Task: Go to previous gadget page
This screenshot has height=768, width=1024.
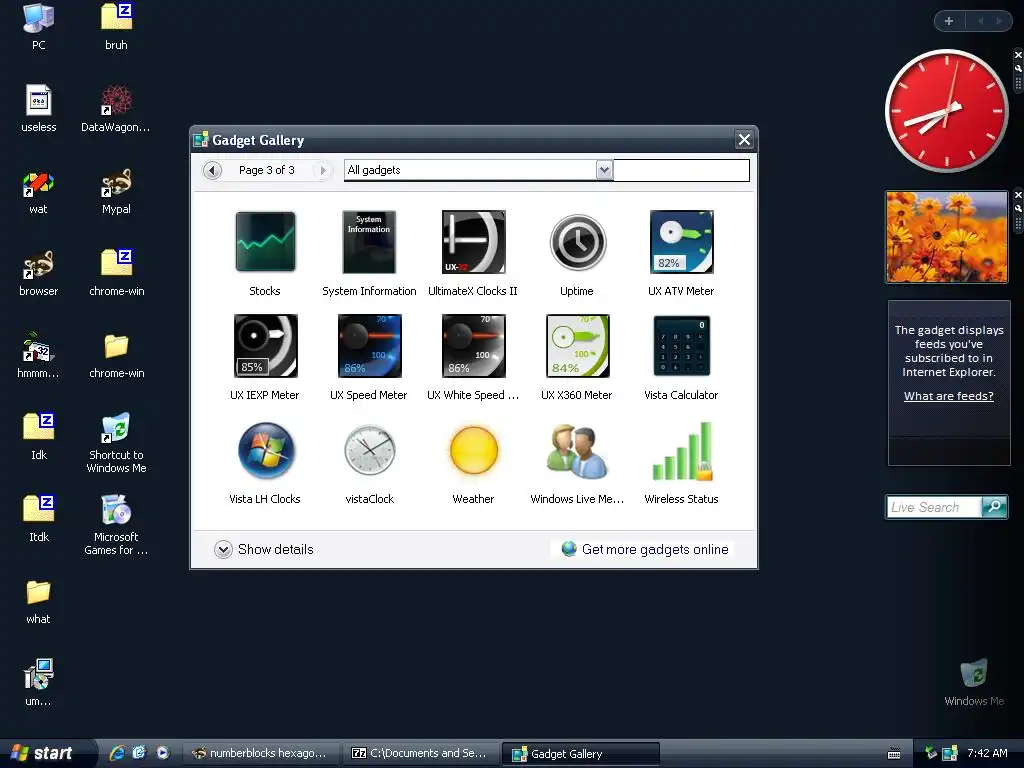Action: pyautogui.click(x=212, y=170)
